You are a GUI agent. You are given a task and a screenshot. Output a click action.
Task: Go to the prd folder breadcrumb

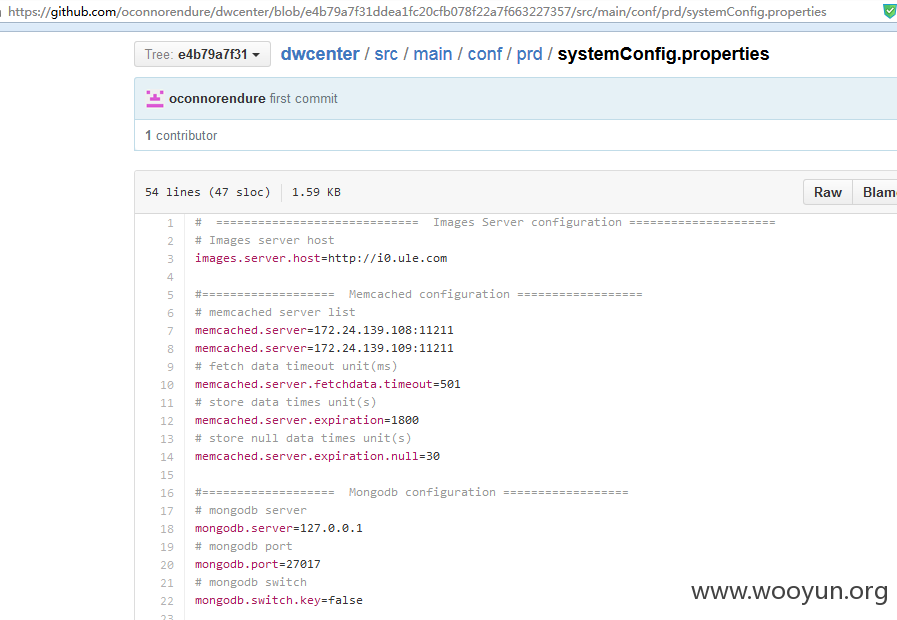tap(529, 54)
